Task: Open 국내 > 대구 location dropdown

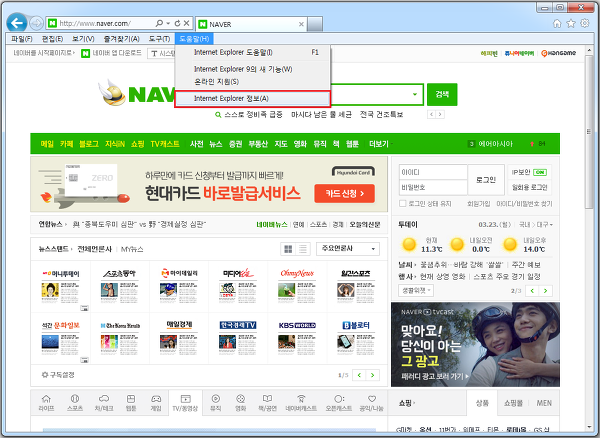Action: click(536, 225)
